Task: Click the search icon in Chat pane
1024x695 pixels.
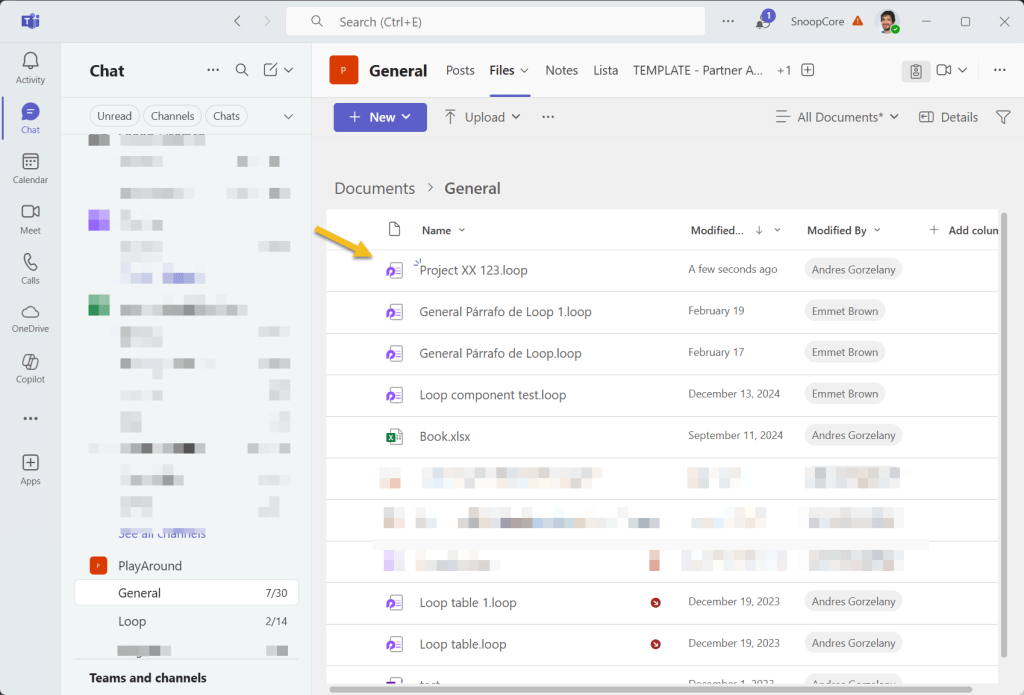Action: (242, 70)
